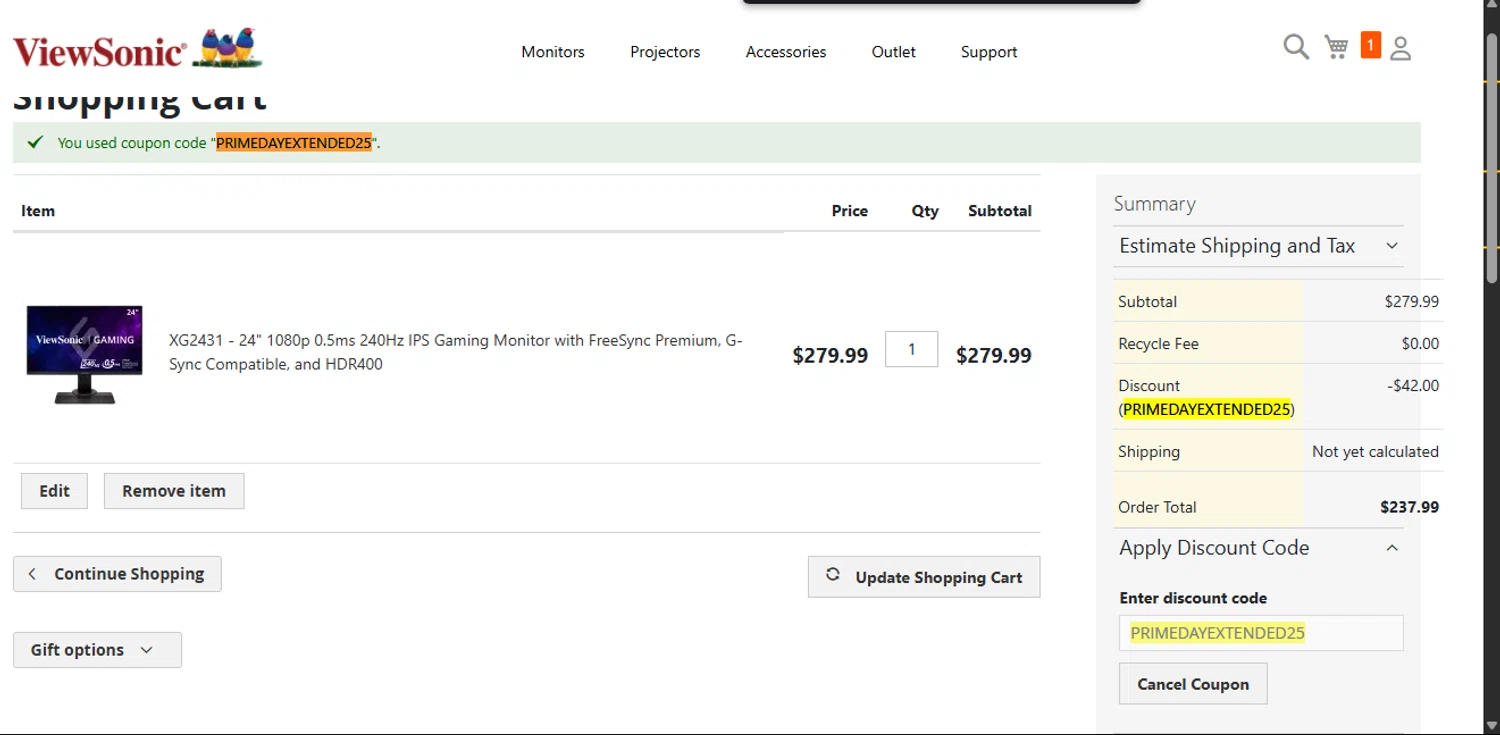Click the quantity field showing 1
Screen dimensions: 1500x735
(911, 349)
